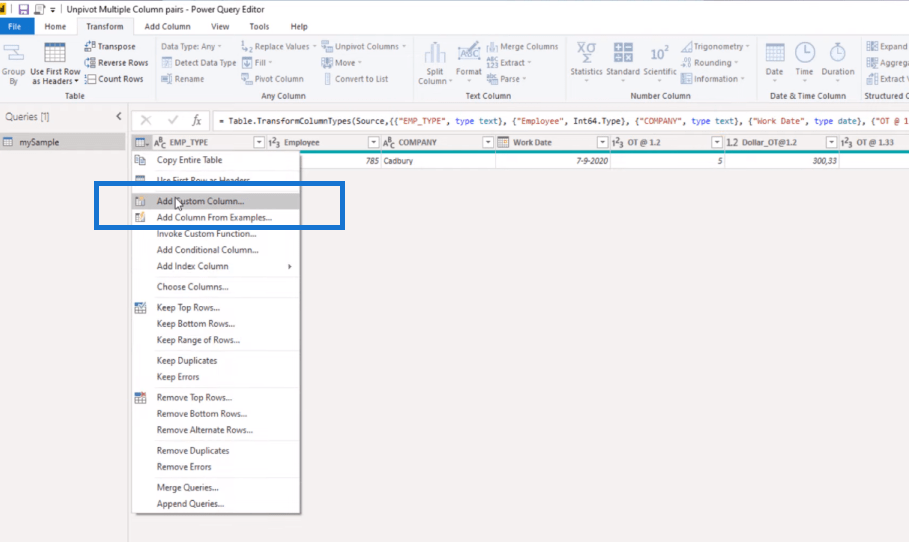
Task: Open the File tab
Action: point(15,27)
